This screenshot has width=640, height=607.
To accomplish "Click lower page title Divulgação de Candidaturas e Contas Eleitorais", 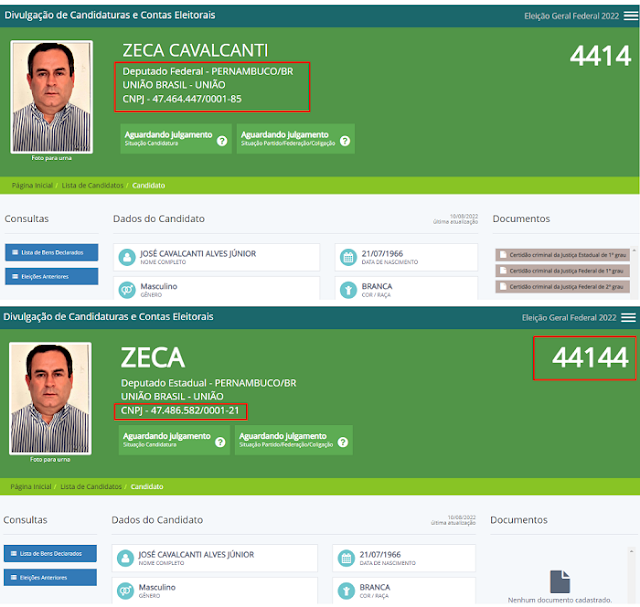I will 108,317.
